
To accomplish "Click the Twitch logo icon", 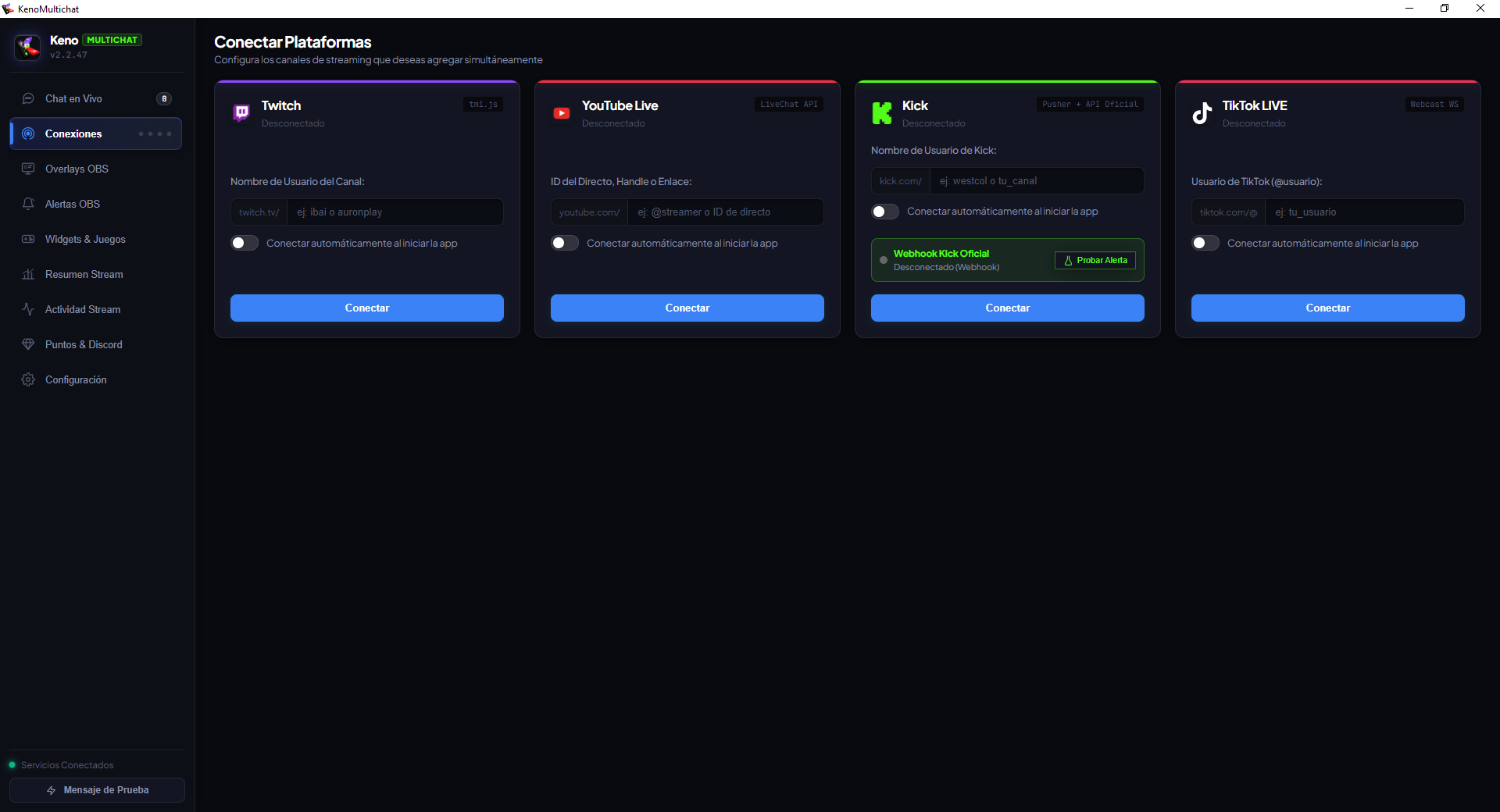I will point(241,113).
